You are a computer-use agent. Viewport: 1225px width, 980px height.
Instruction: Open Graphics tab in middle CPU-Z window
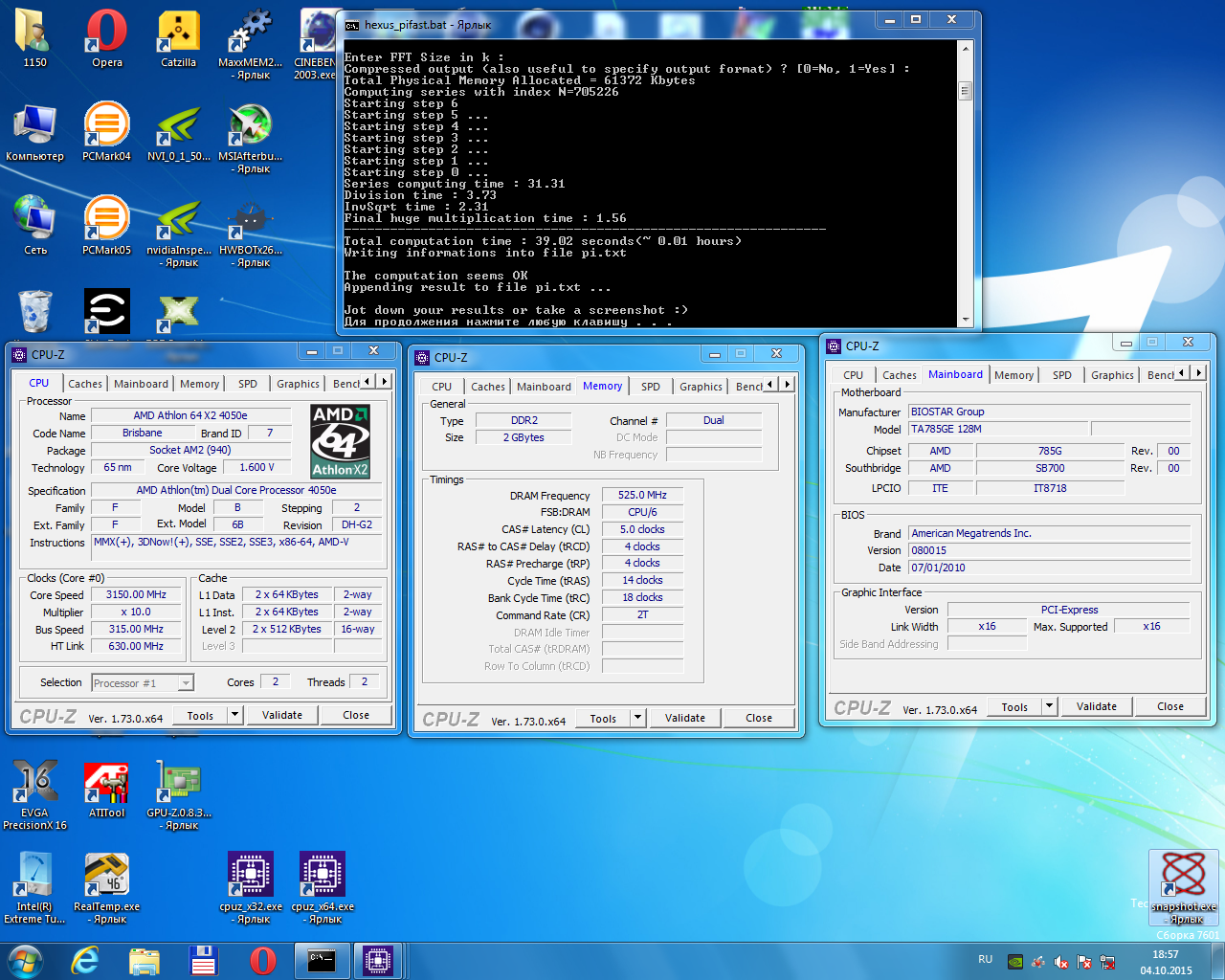point(701,387)
